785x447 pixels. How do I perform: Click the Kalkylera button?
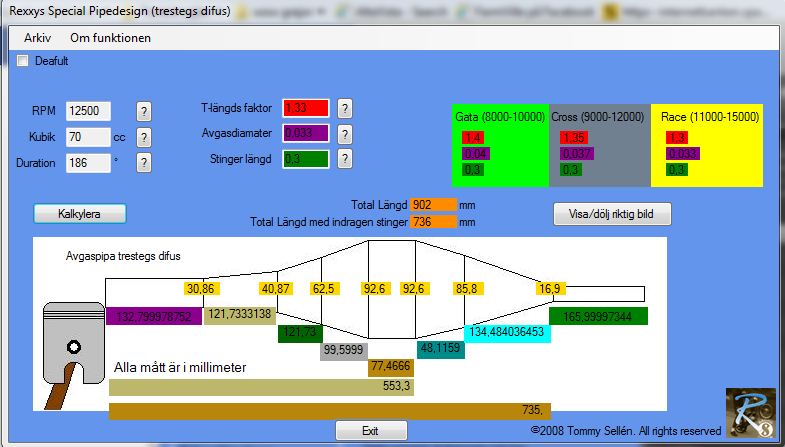coord(80,214)
